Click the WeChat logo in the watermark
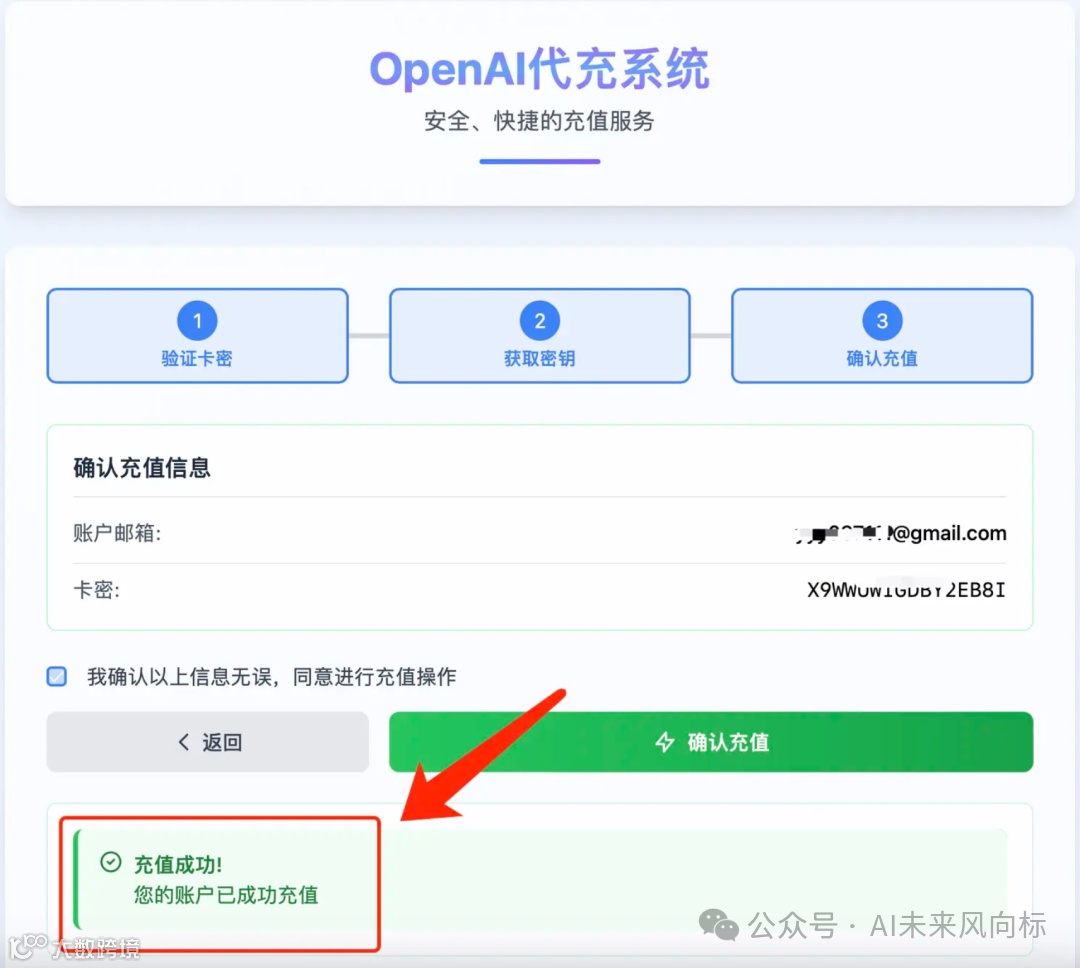The height and width of the screenshot is (968, 1080). (x=718, y=925)
